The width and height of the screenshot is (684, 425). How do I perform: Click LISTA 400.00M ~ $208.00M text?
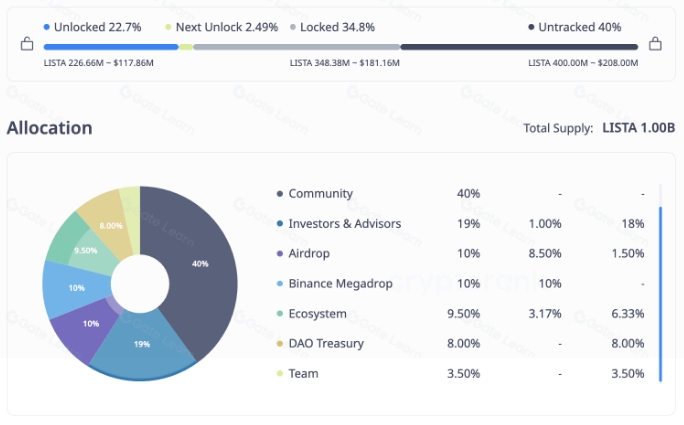583,63
